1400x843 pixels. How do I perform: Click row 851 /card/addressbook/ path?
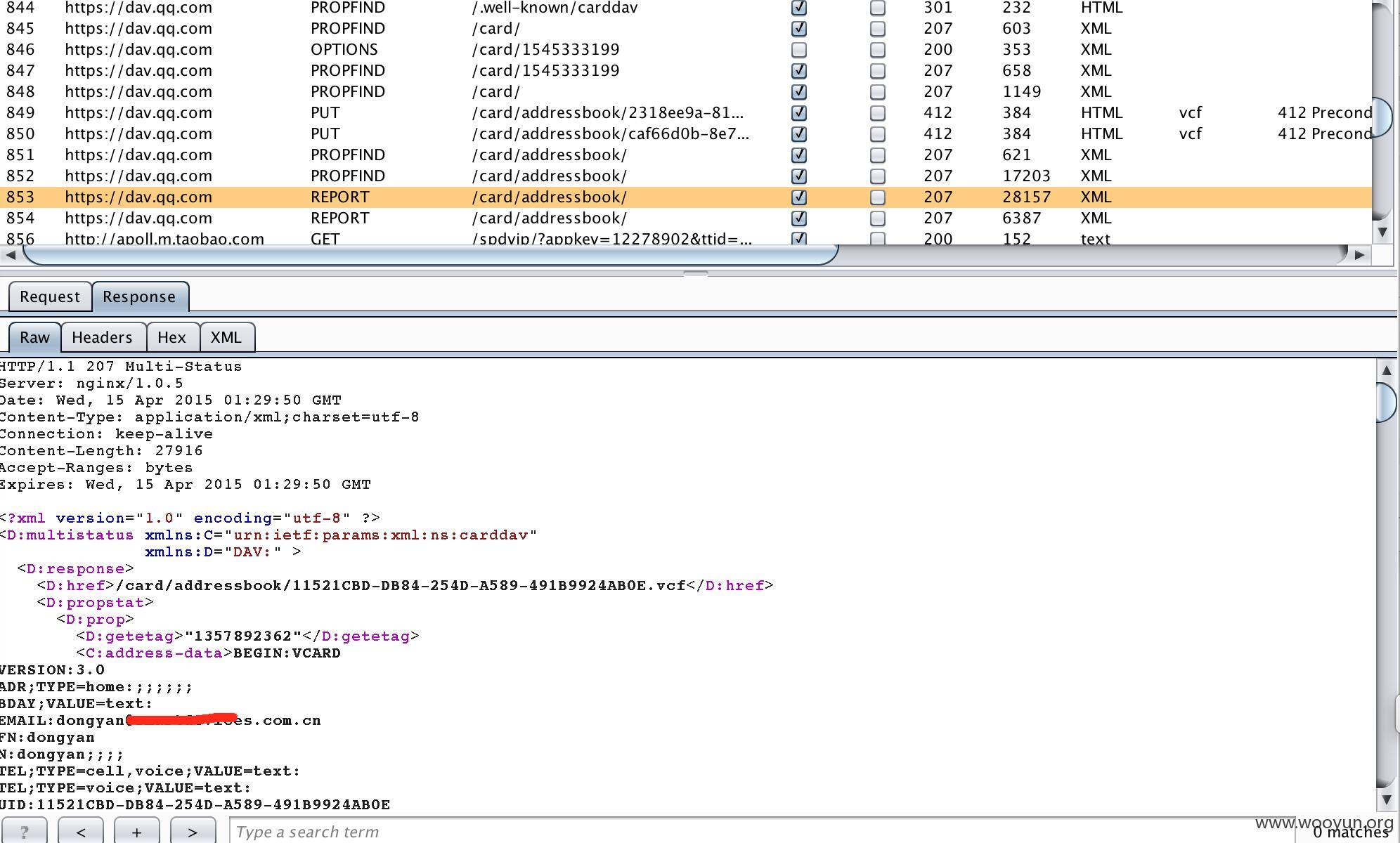pyautogui.click(x=550, y=155)
